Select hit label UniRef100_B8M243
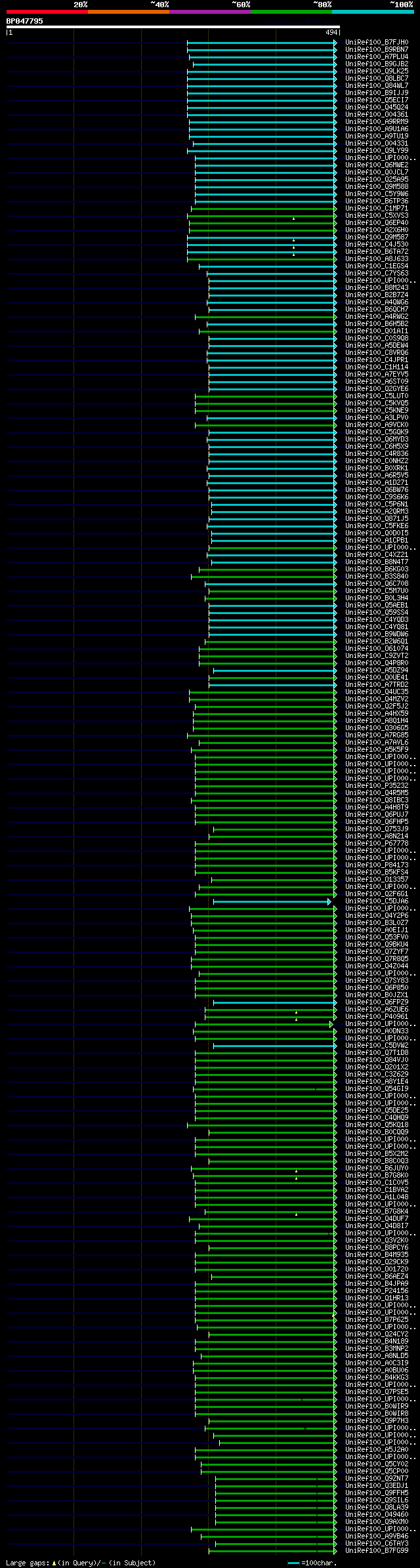 377,288
